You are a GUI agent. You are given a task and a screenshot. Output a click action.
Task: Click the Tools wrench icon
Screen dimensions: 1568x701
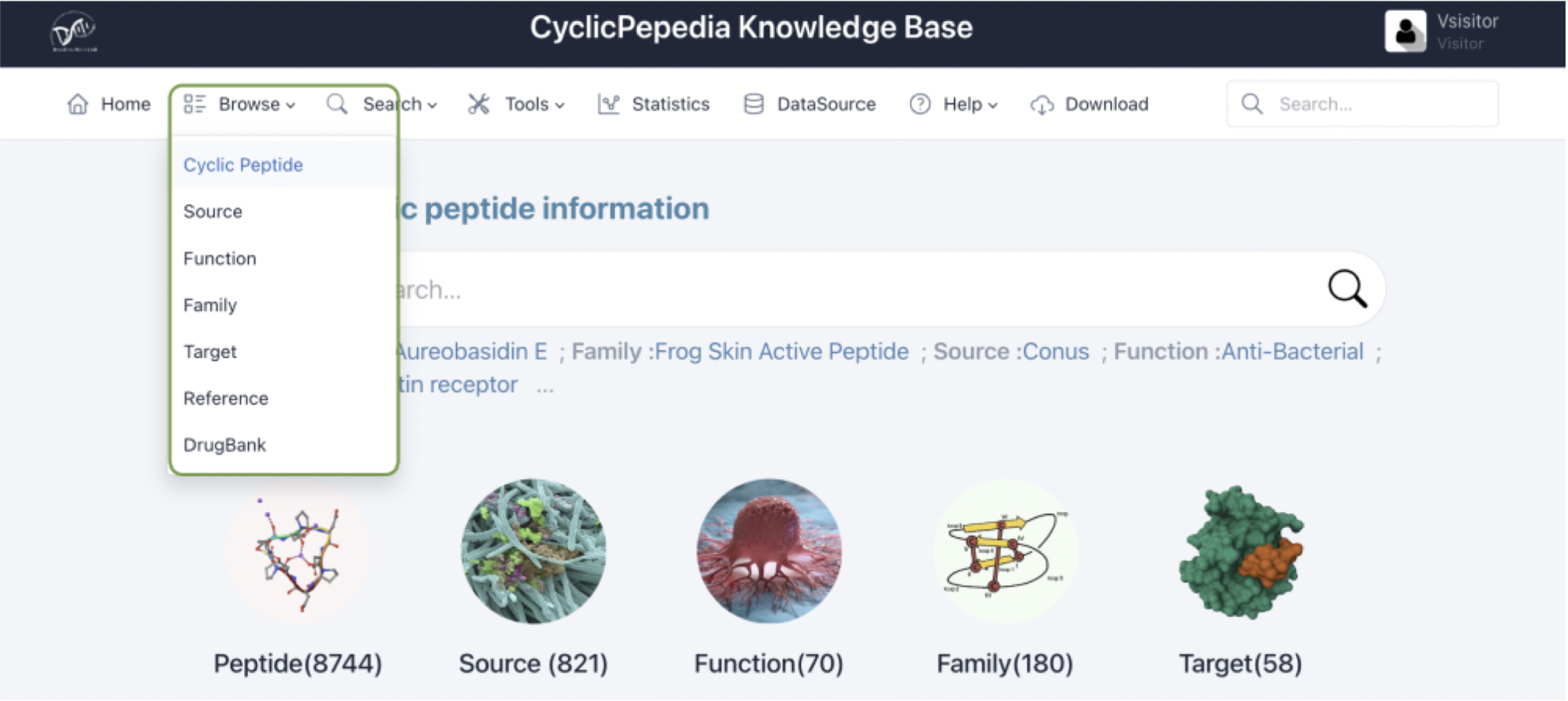tap(479, 104)
